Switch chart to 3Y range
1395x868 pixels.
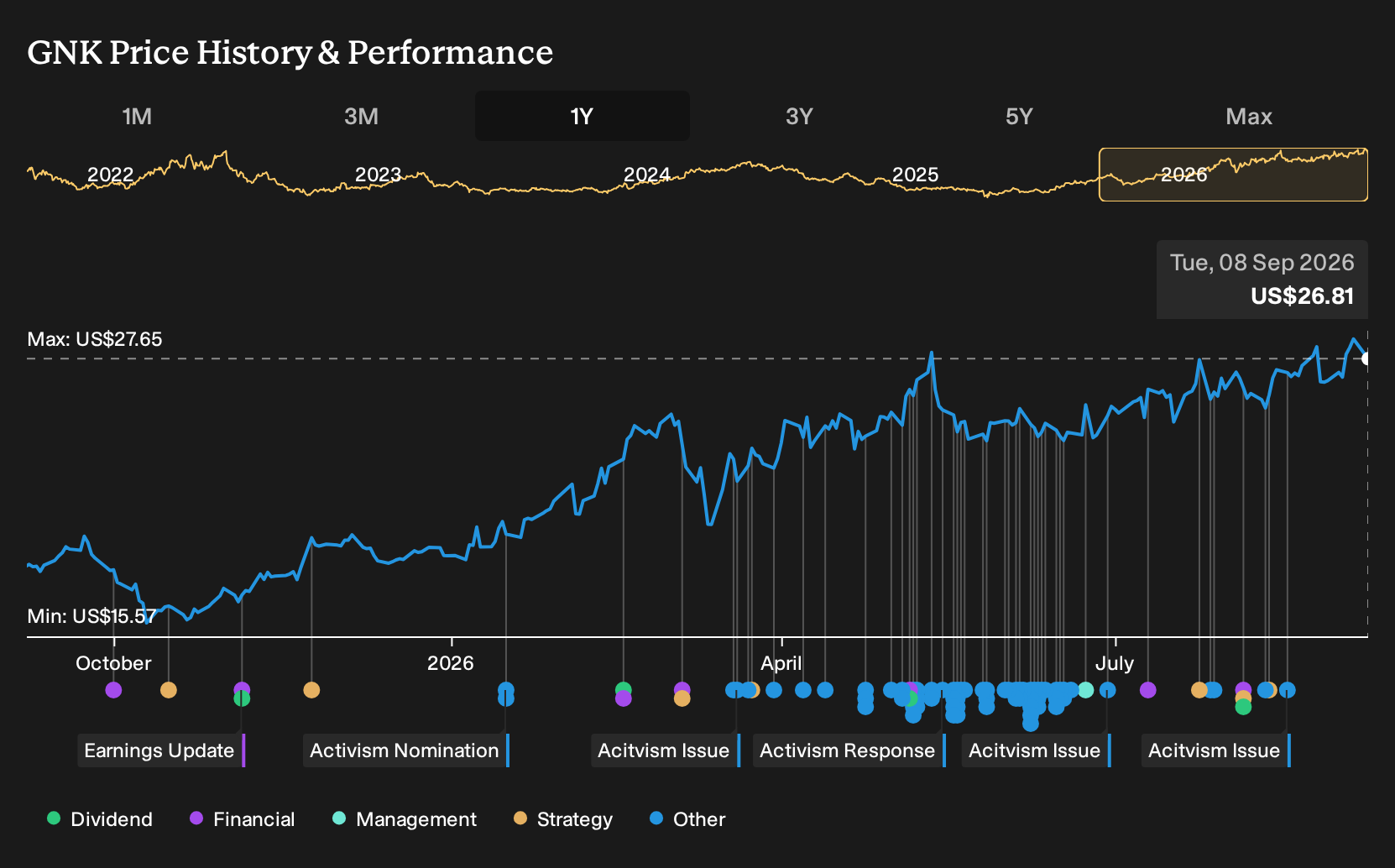[799, 116]
